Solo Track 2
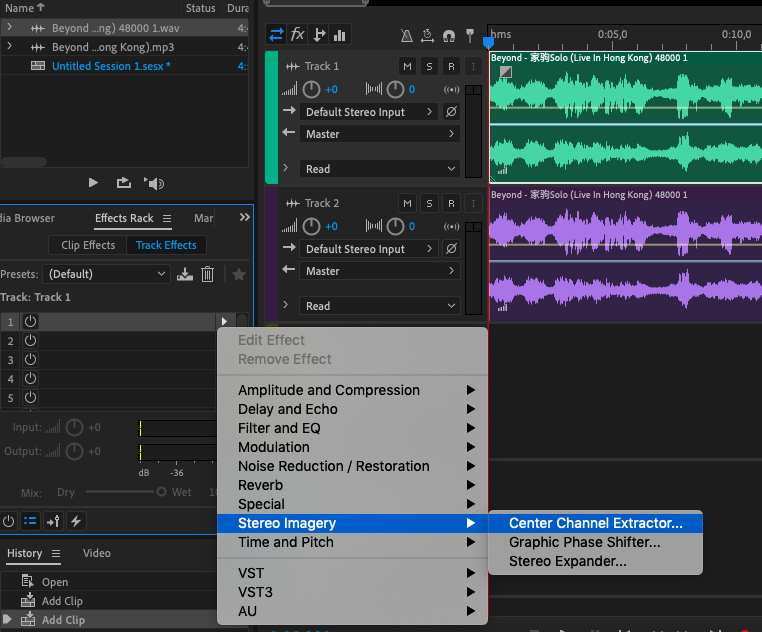The height and width of the screenshot is (632, 762). (429, 203)
